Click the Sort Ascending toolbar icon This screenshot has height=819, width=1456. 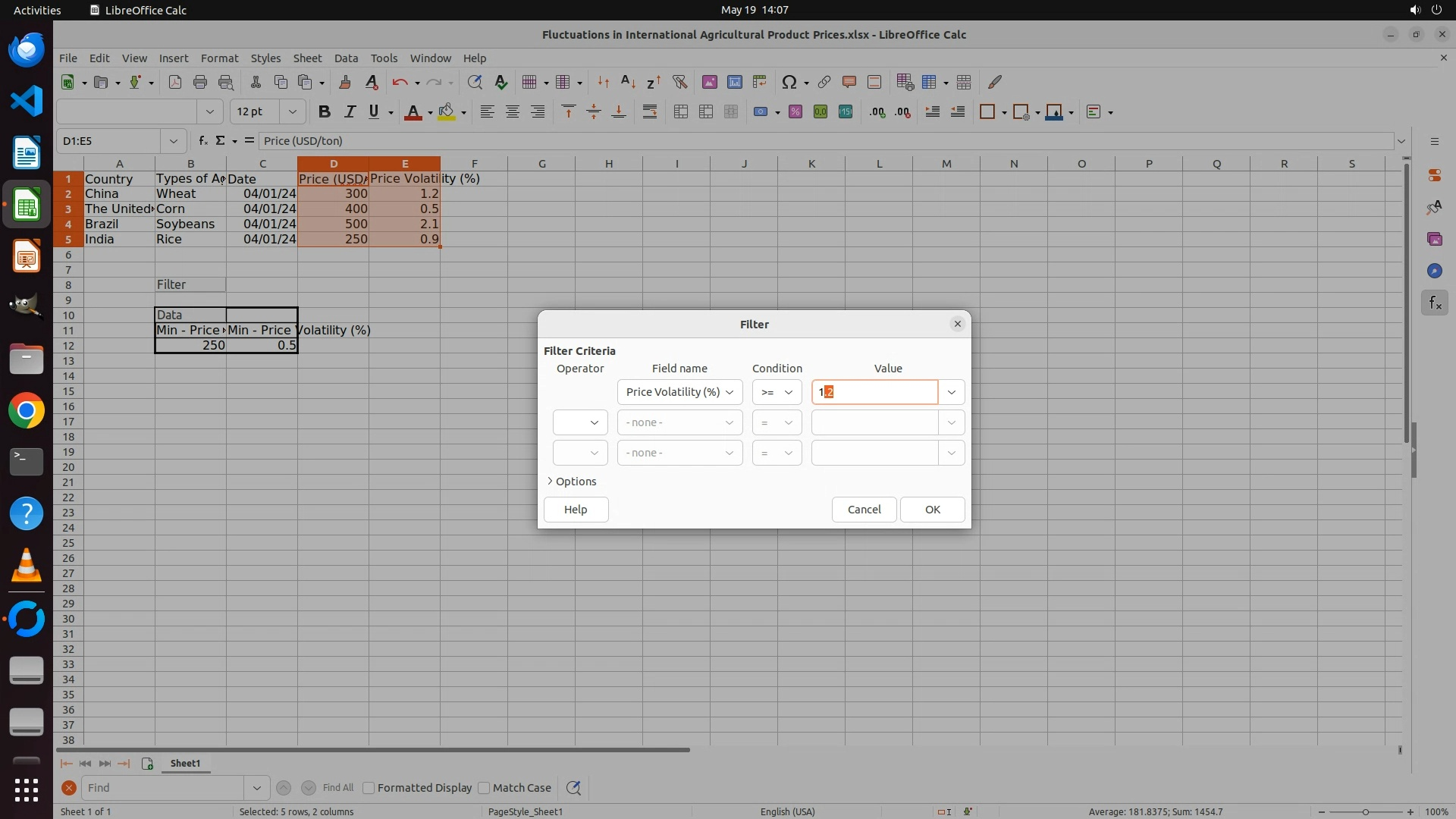click(x=628, y=82)
